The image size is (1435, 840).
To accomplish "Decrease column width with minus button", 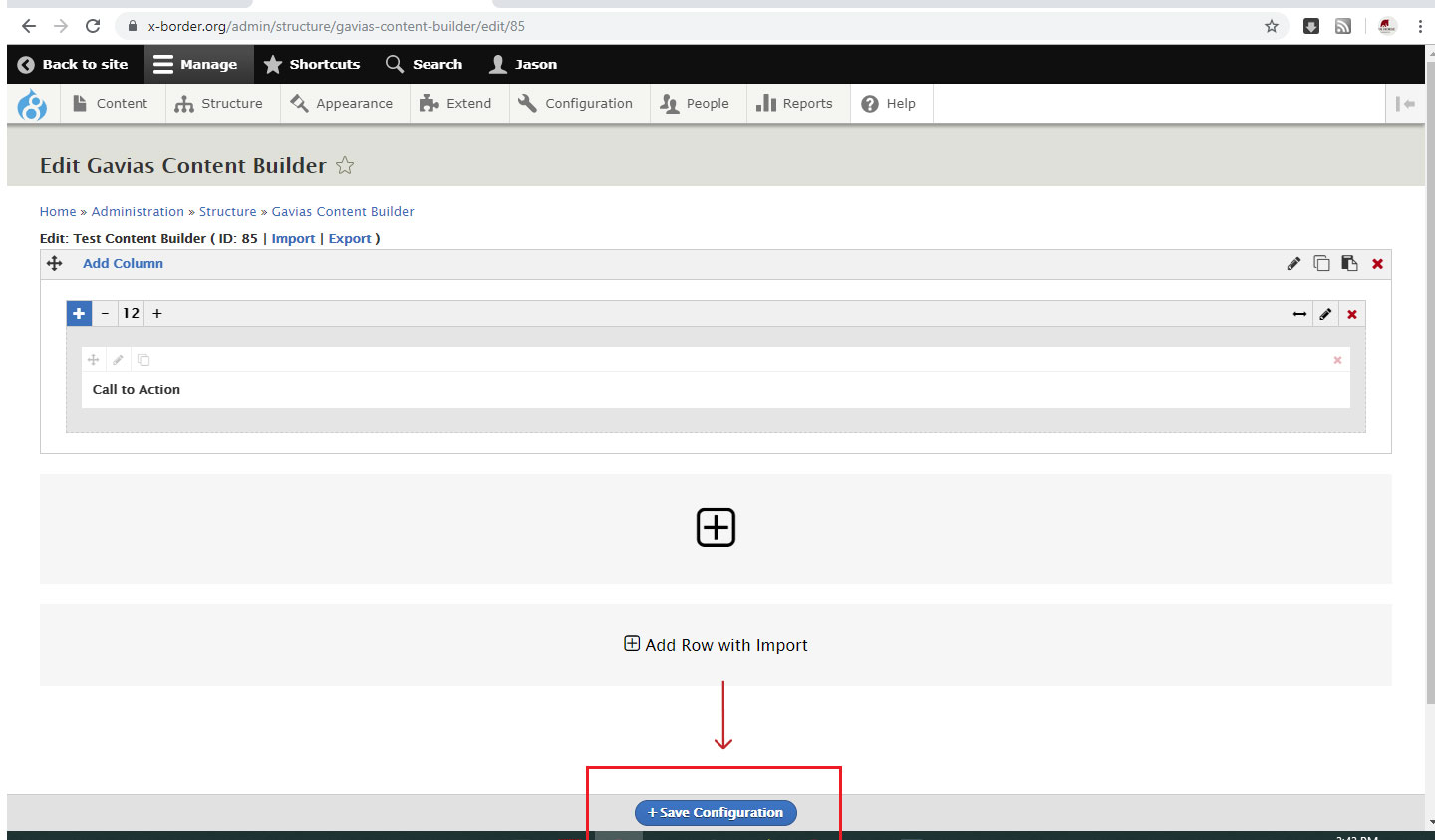I will [x=105, y=313].
